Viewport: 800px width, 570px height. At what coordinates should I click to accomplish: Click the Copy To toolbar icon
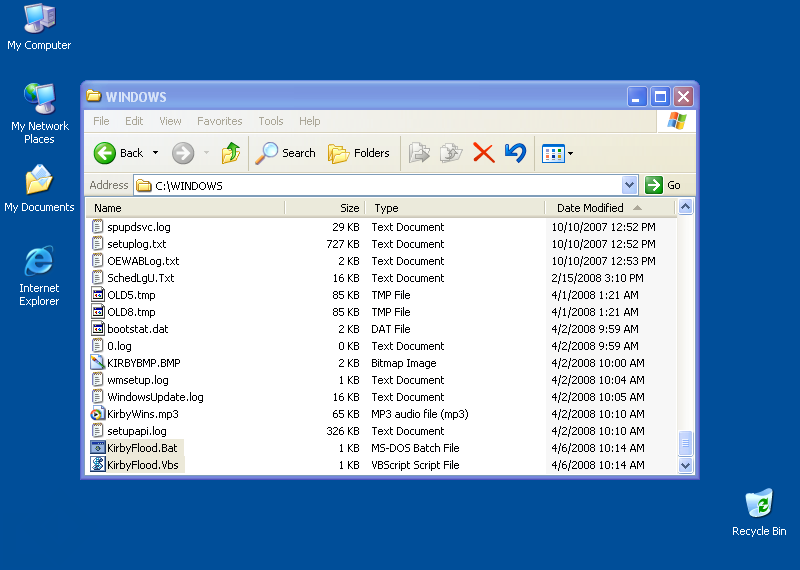[451, 153]
